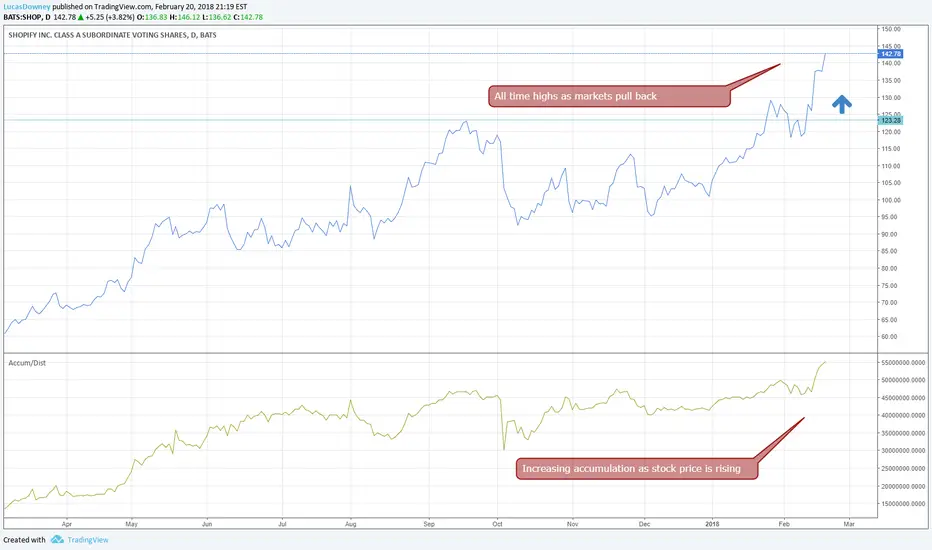Select the 123.28 price level label on the axis
Viewport: 932px width, 550px height.
[890, 120]
